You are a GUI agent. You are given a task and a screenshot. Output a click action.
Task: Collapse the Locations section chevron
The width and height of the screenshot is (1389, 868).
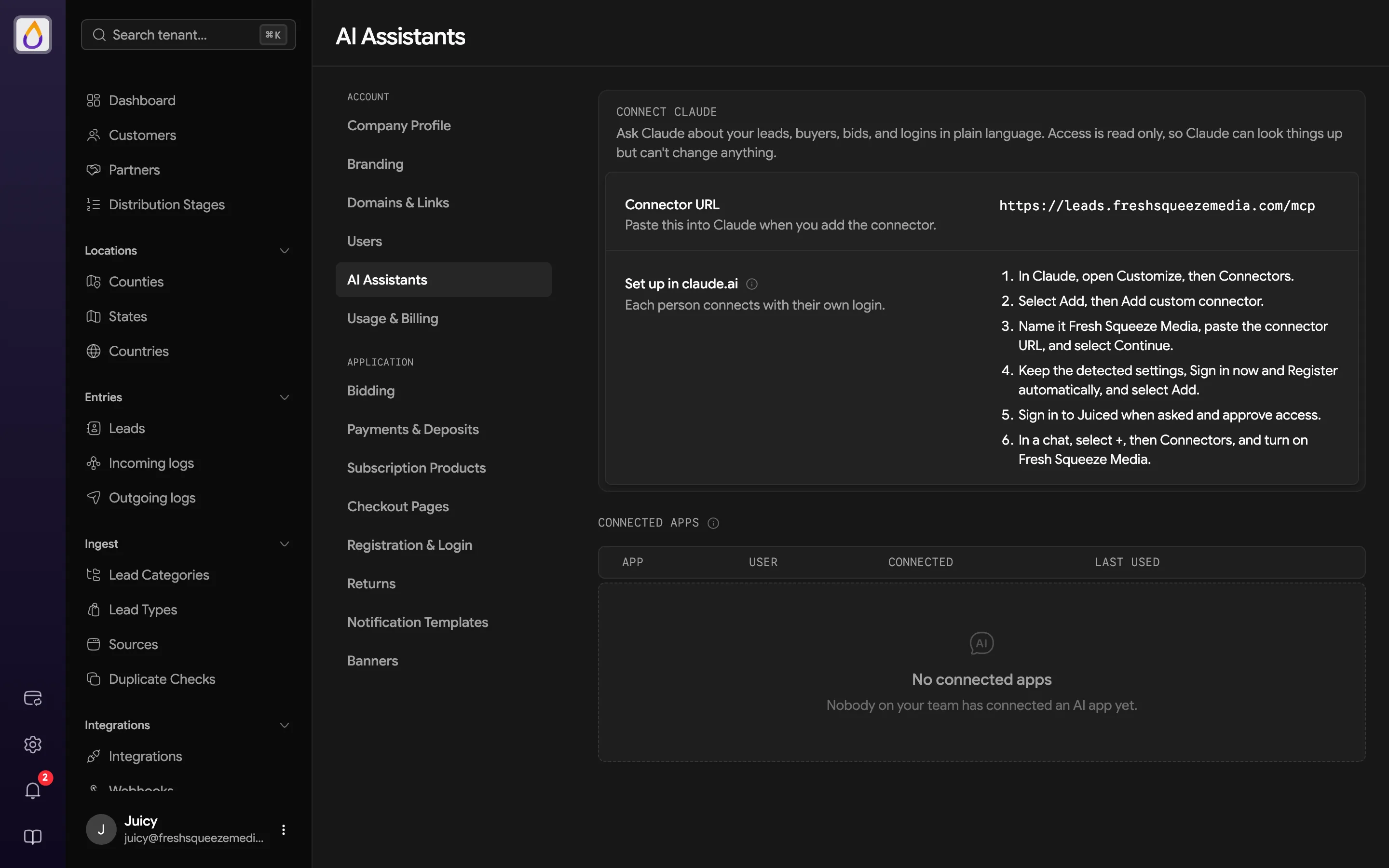284,251
